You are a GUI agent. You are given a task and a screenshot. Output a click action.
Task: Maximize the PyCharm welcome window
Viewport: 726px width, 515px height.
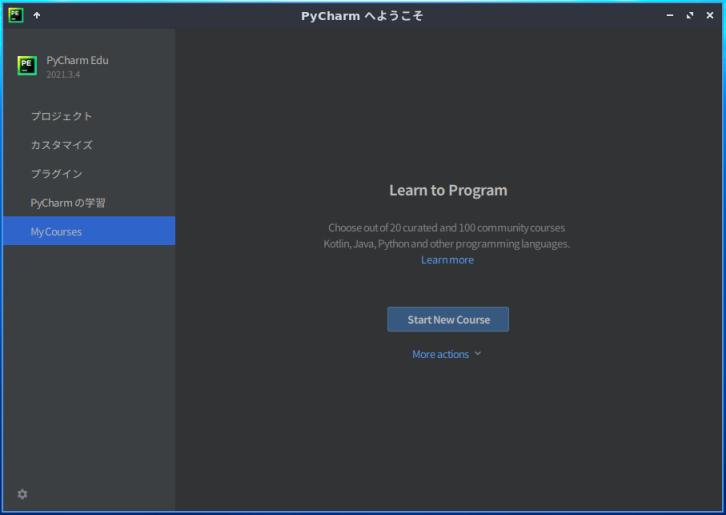pyautogui.click(x=690, y=15)
